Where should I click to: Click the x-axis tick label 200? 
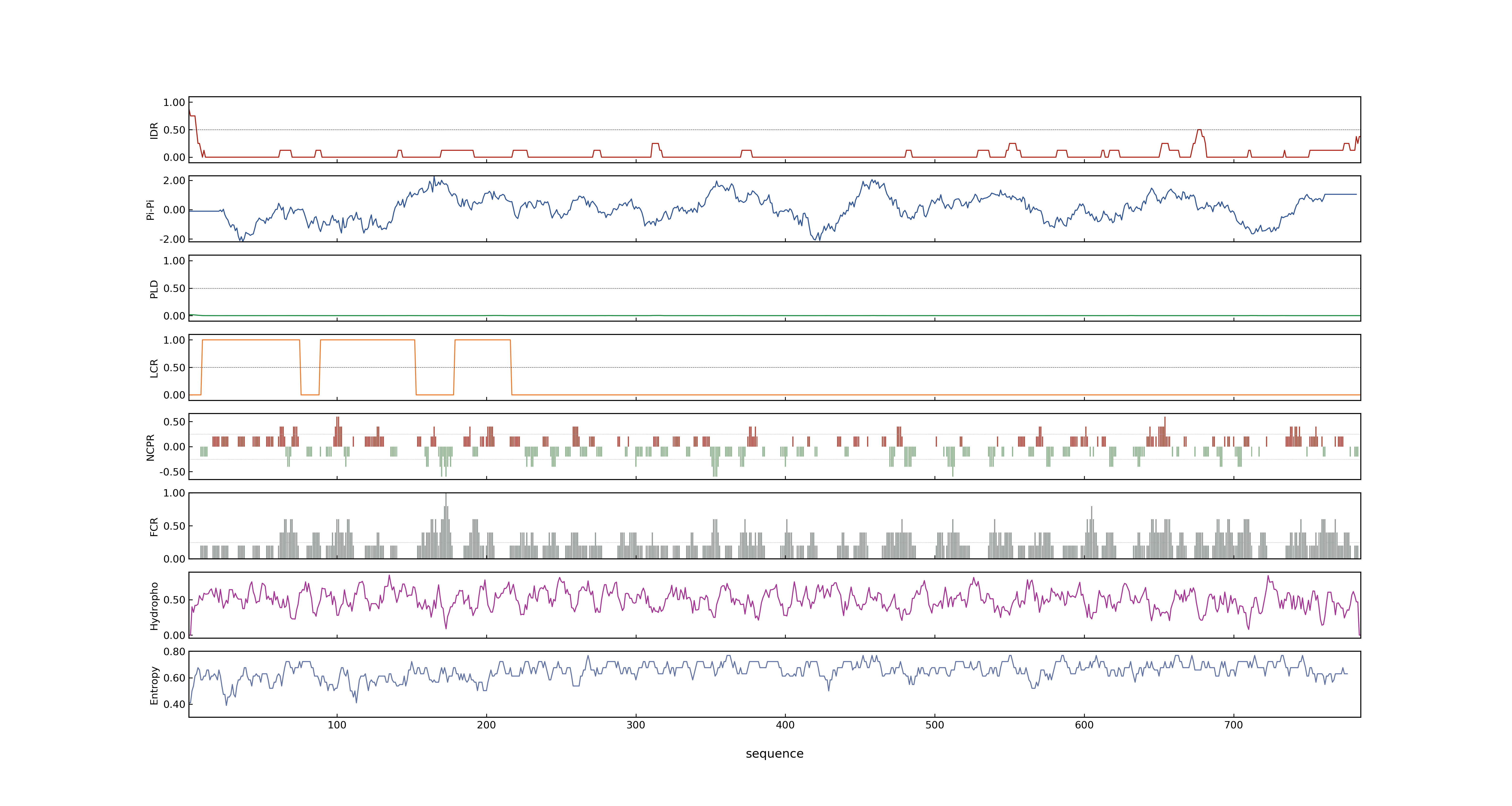pos(487,725)
